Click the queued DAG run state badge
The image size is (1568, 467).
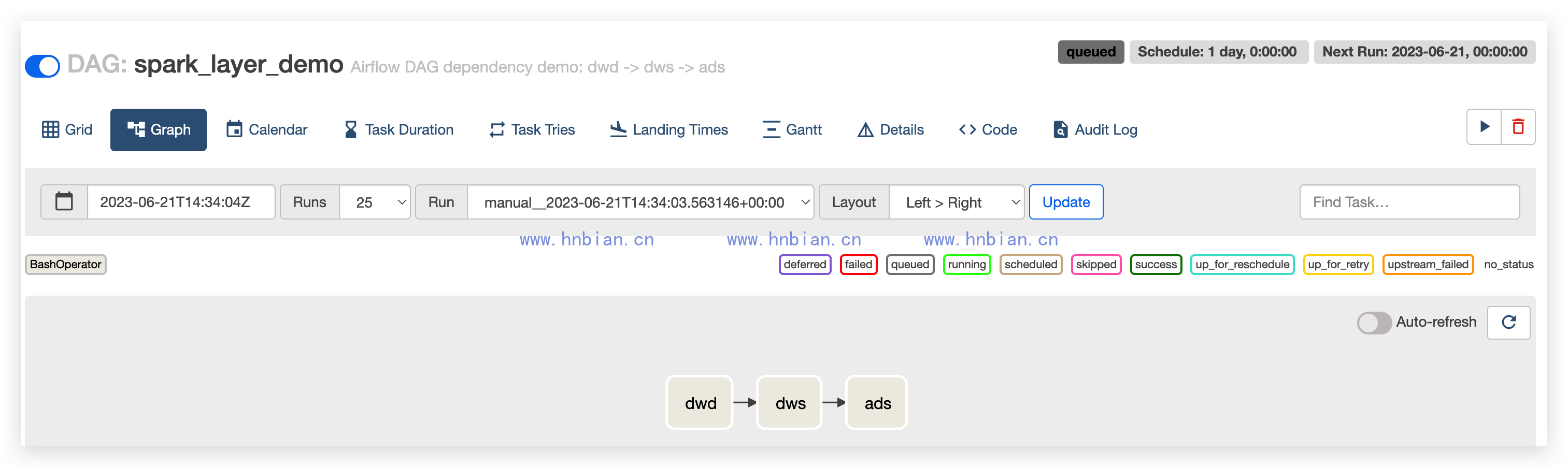point(1090,52)
